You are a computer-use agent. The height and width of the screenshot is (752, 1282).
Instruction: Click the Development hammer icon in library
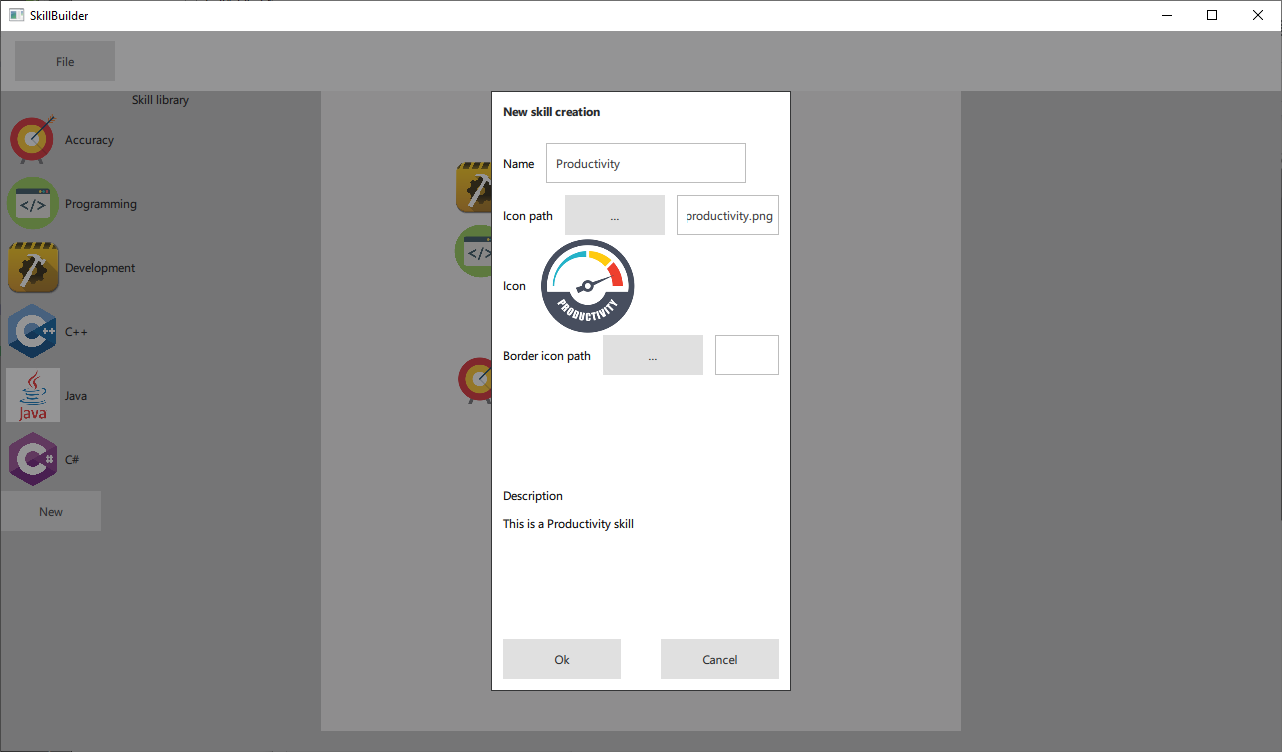[33, 268]
